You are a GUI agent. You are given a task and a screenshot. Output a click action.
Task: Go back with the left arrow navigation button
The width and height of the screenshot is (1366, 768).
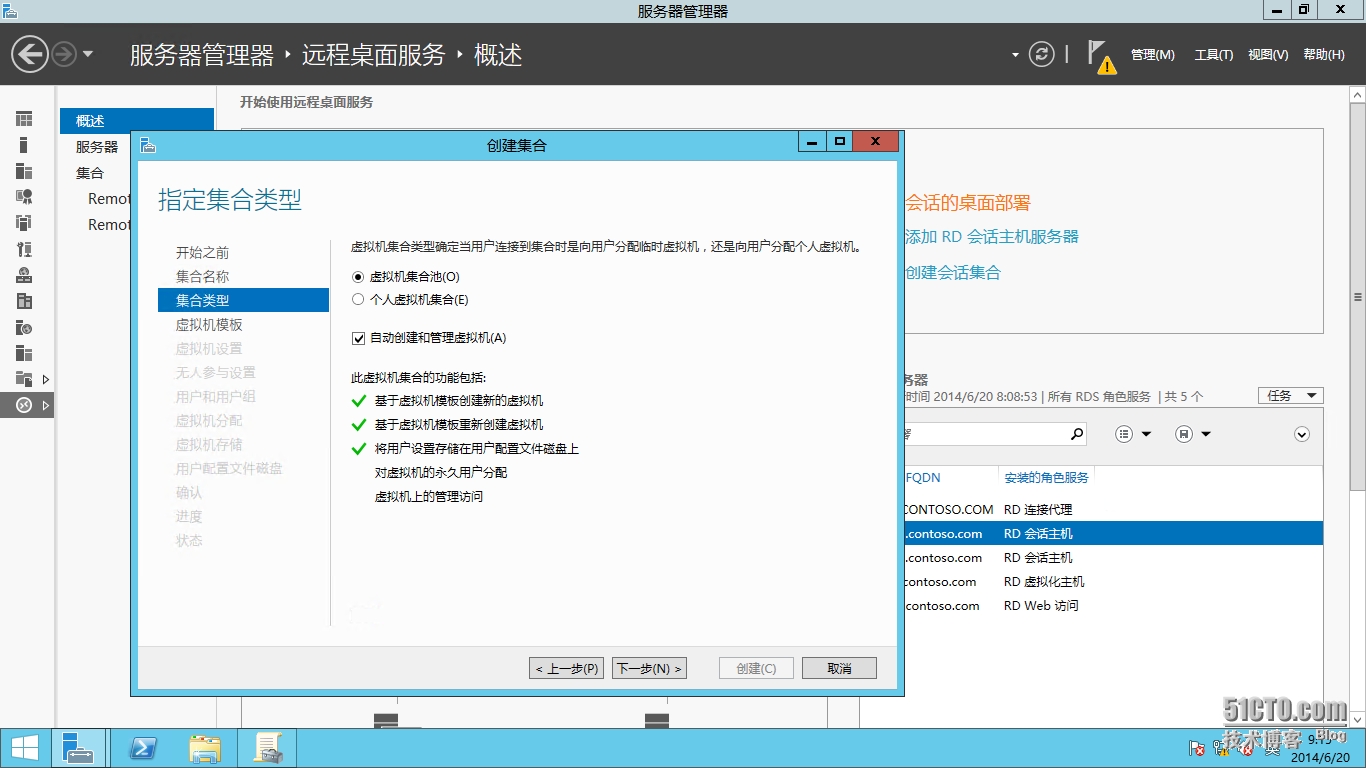coord(30,54)
